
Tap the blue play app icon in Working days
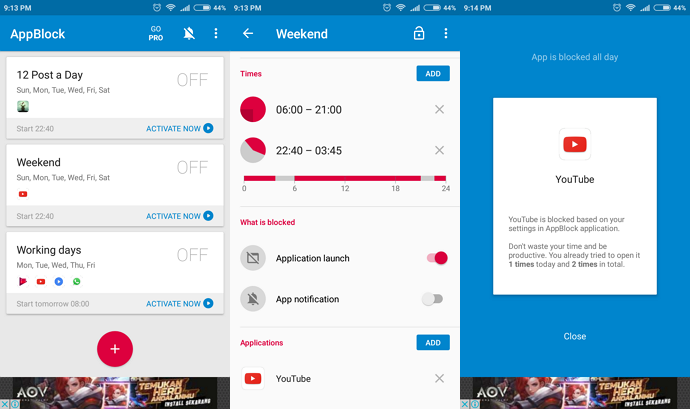pos(59,281)
